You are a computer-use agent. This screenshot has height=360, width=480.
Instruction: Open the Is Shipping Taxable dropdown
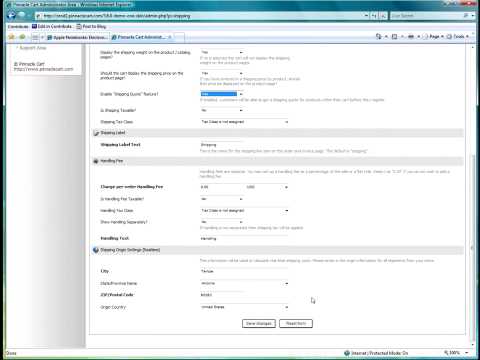222,110
